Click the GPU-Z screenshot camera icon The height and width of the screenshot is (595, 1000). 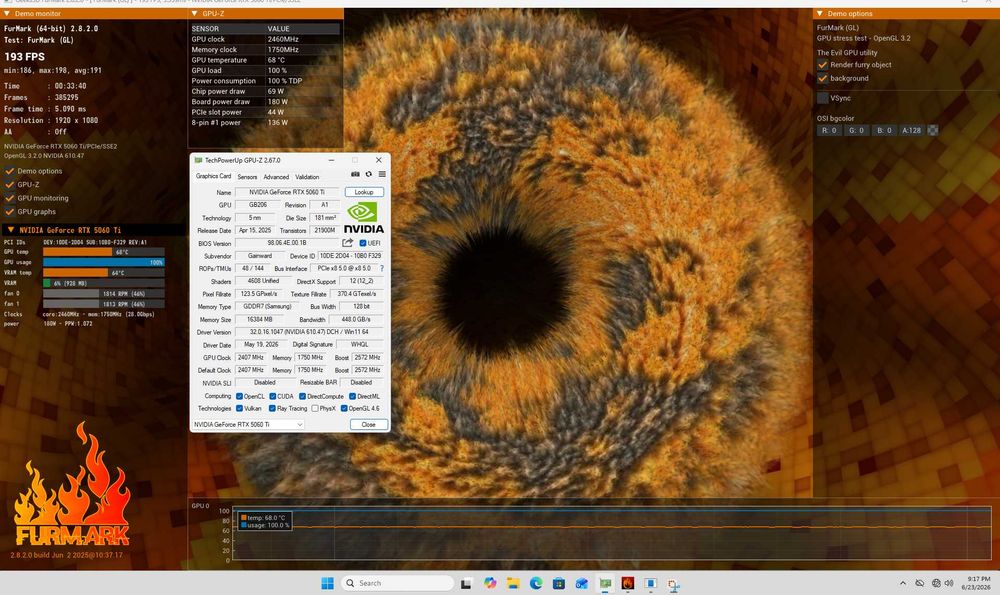point(355,174)
